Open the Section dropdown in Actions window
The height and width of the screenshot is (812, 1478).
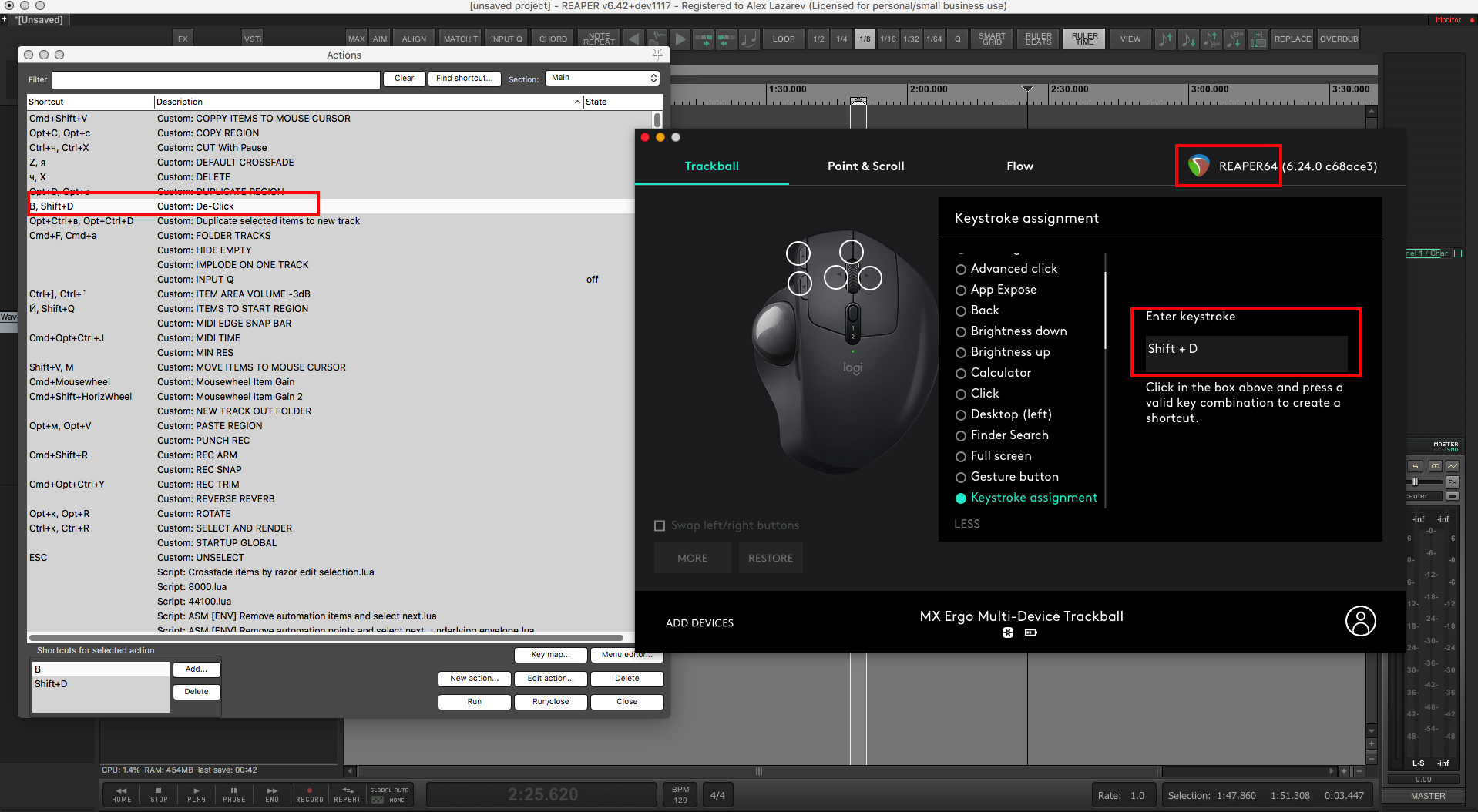coord(603,78)
